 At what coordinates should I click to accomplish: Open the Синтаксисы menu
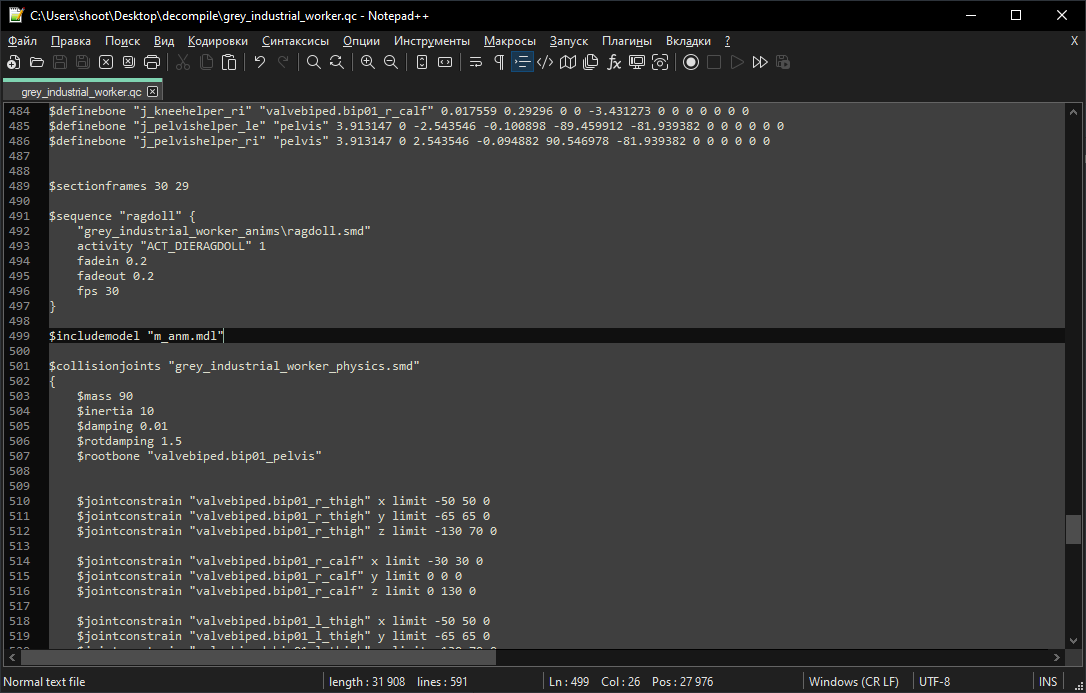pos(295,42)
